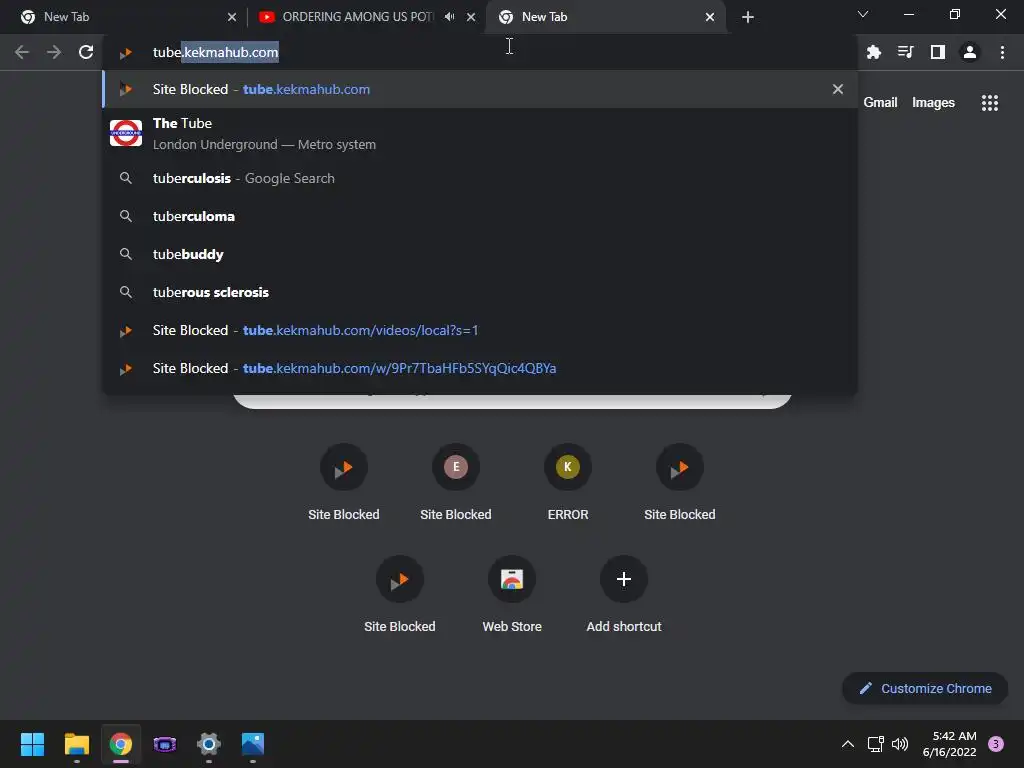Viewport: 1024px width, 768px height.
Task: Open the network status tray icon
Action: [876, 744]
